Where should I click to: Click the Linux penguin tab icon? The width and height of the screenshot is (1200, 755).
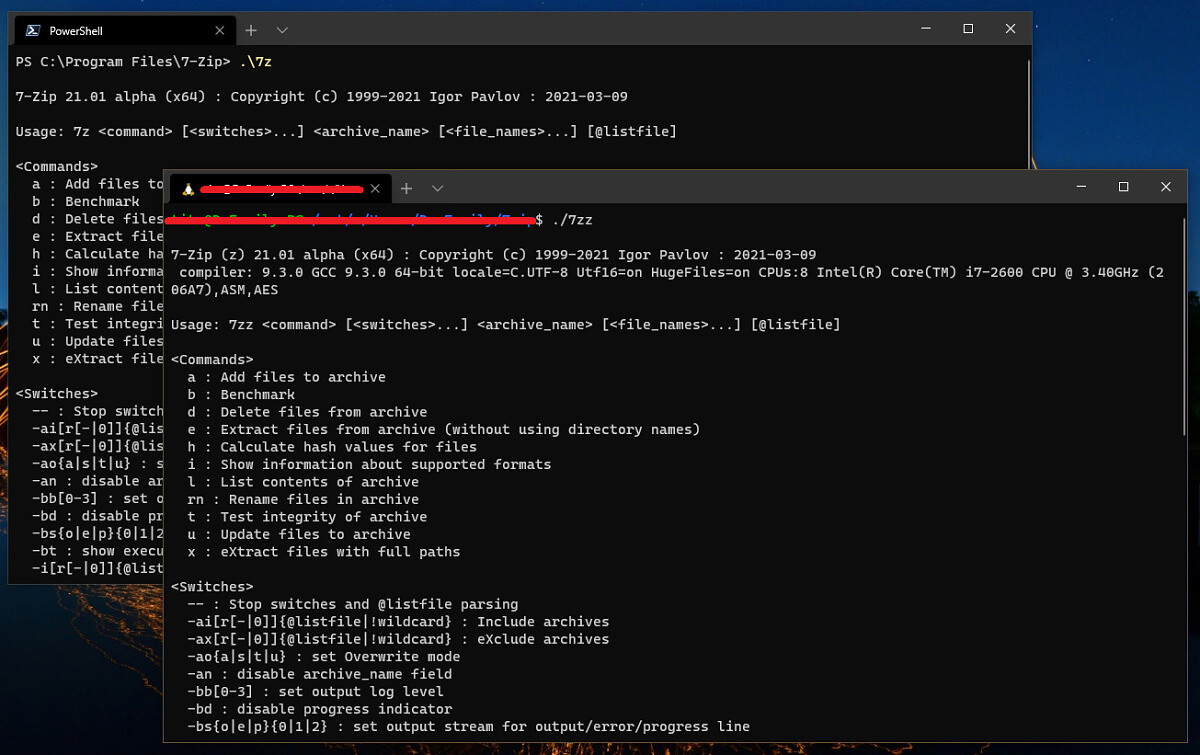(x=188, y=188)
